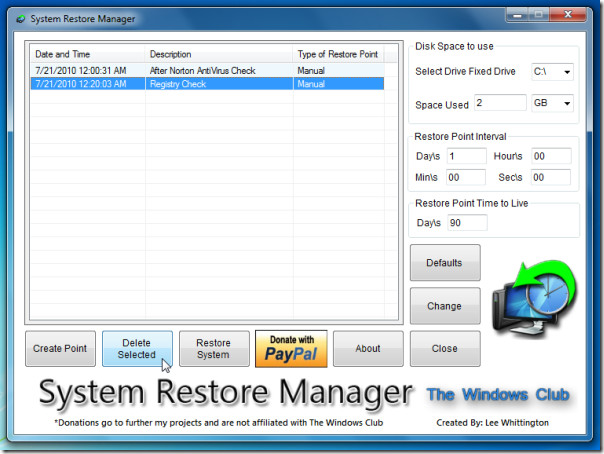Apply settings with Change button
The height and width of the screenshot is (454, 604).
point(445,306)
